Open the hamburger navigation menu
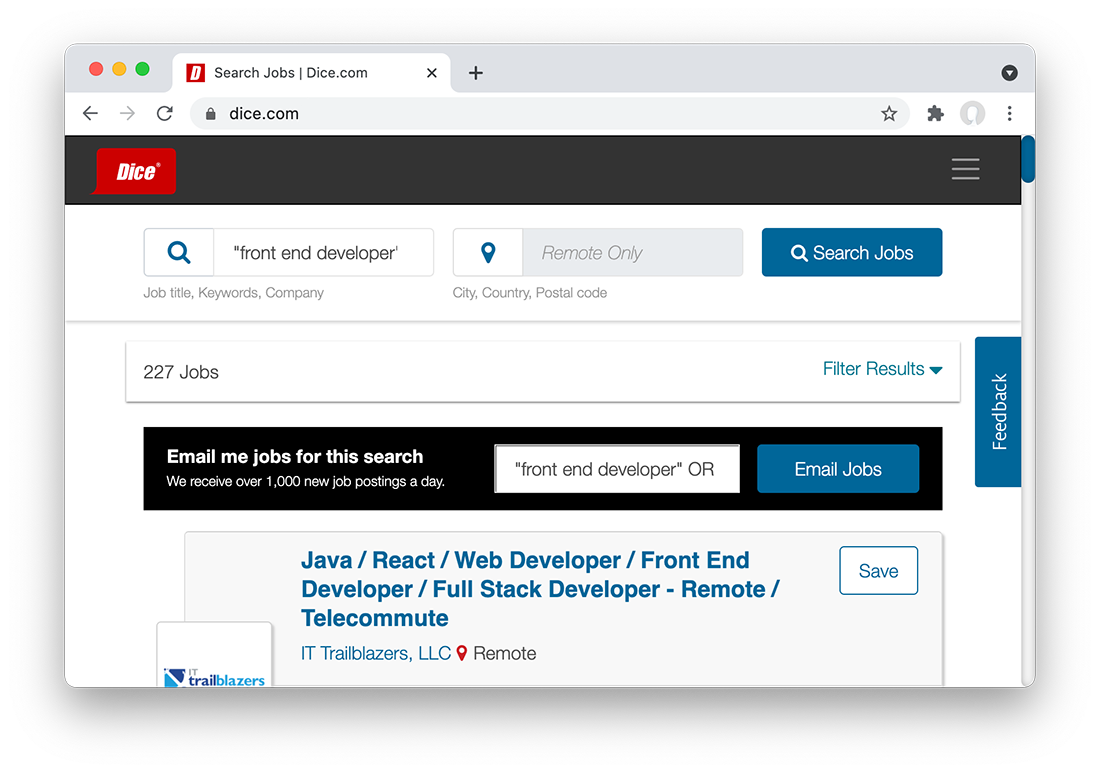 (965, 169)
